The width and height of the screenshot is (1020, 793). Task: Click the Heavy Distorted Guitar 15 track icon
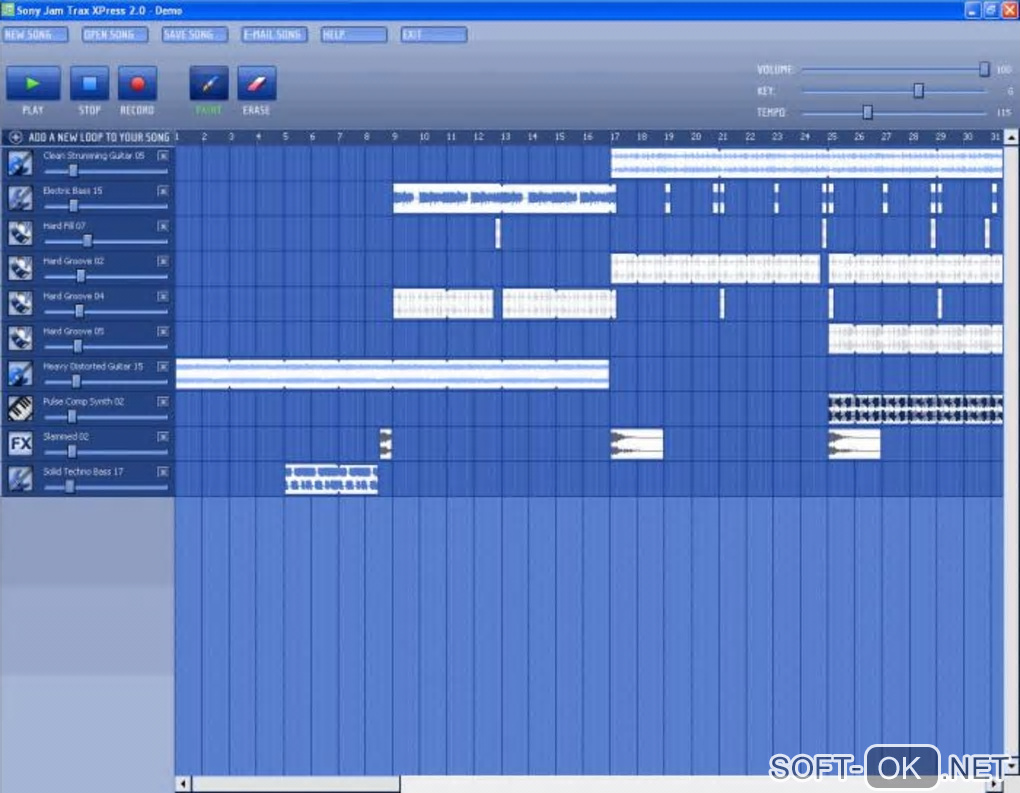pyautogui.click(x=20, y=374)
